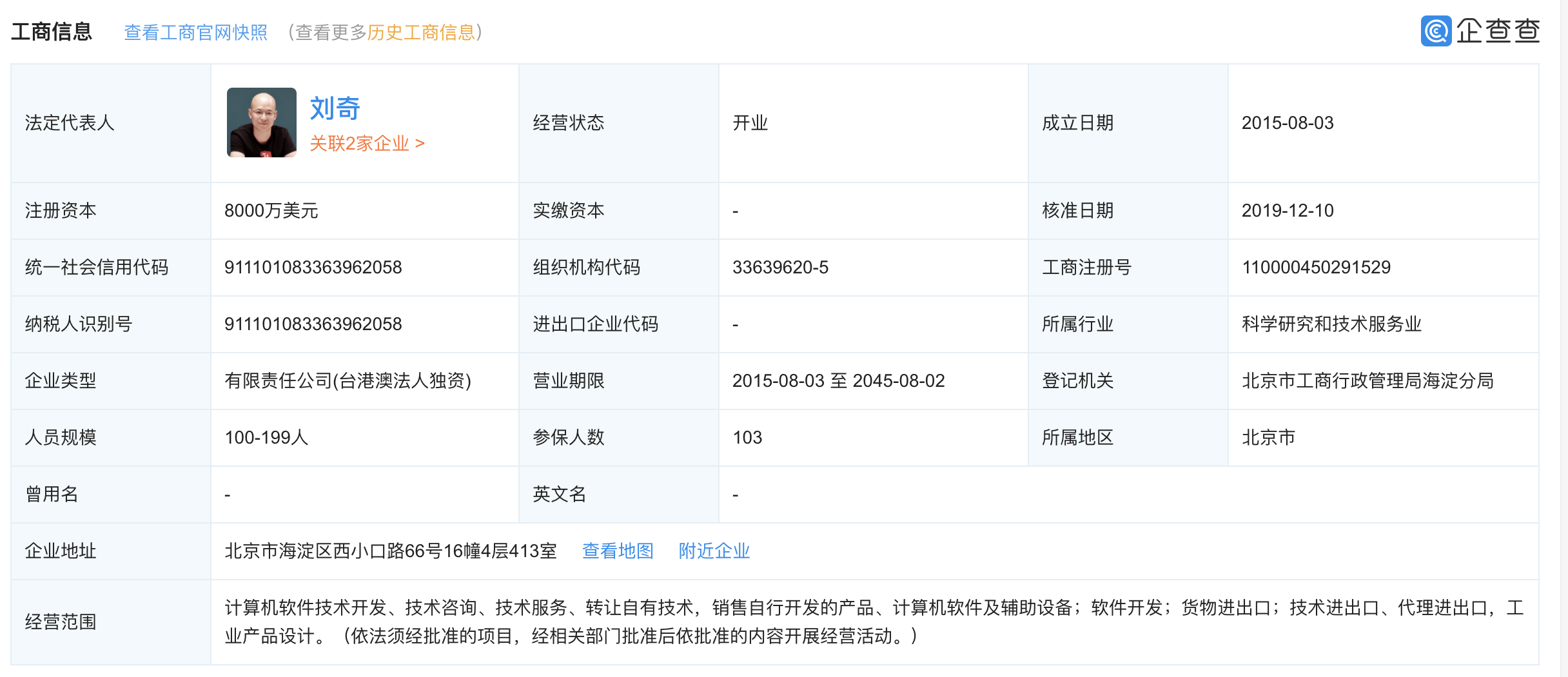Image resolution: width=1568 pixels, height=677 pixels.
Task: Open legal representative 刘奇 profile link
Action: 335,108
